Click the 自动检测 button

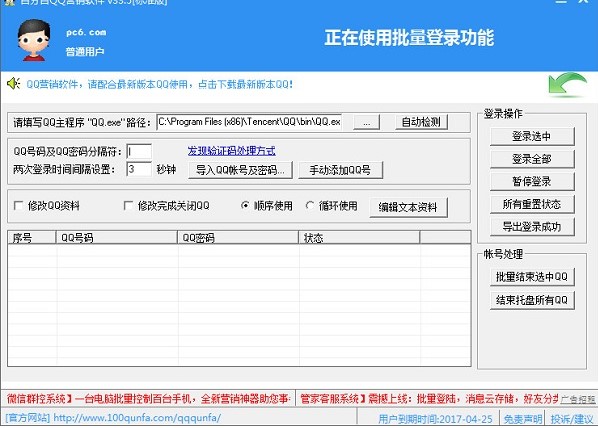pos(421,122)
